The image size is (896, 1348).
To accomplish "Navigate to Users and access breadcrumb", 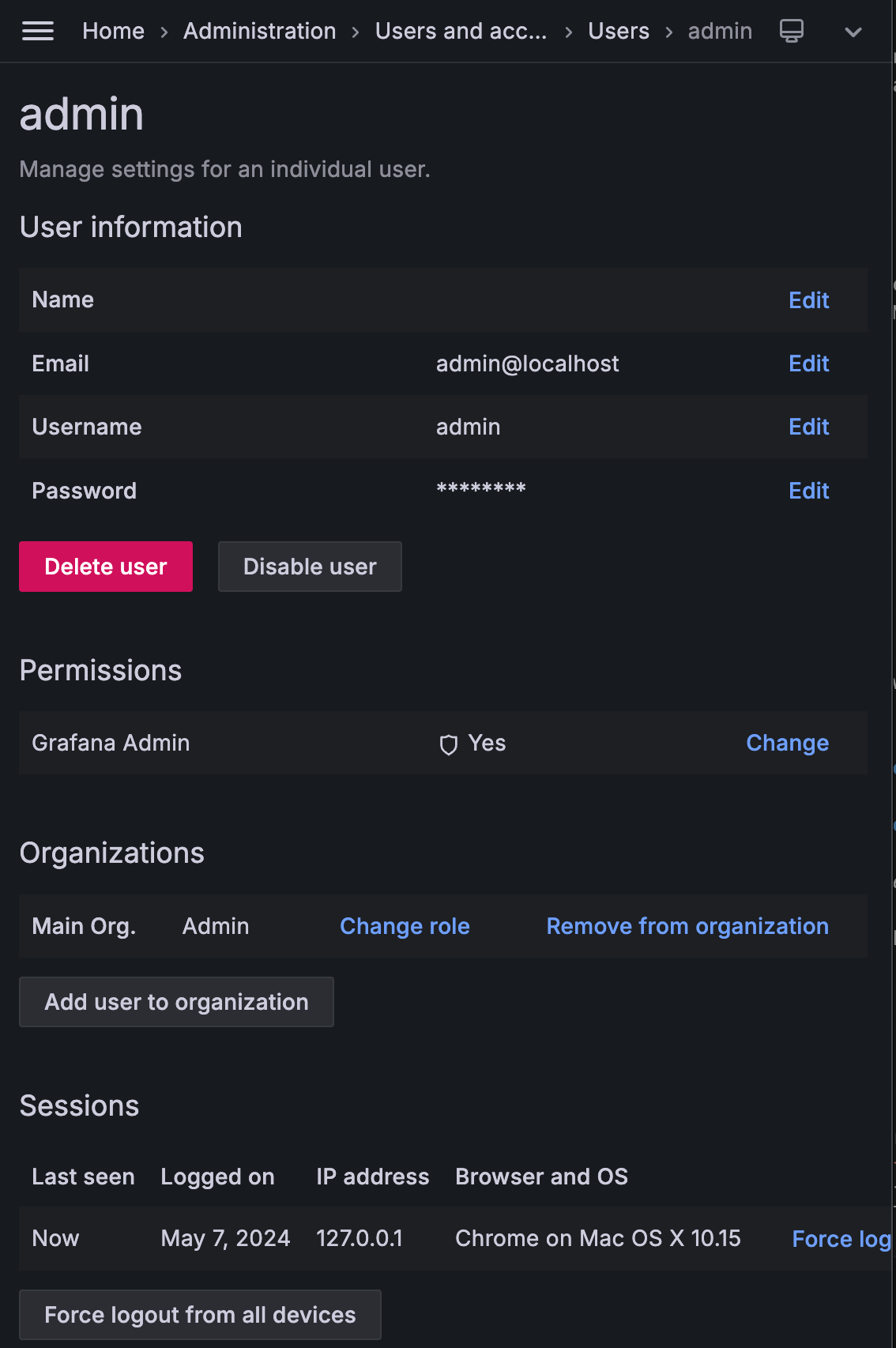I will (x=461, y=32).
